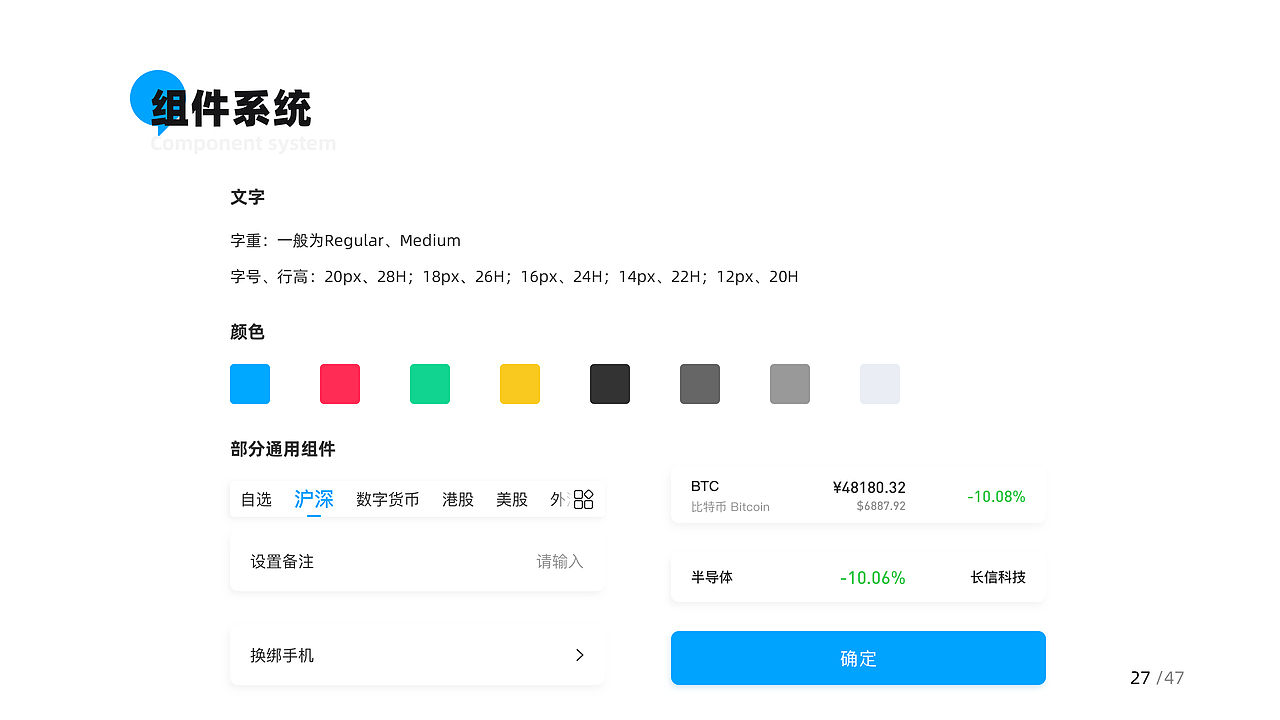Open the 长信科技 stock name
The image size is (1280, 720).
pyautogui.click(x=998, y=577)
